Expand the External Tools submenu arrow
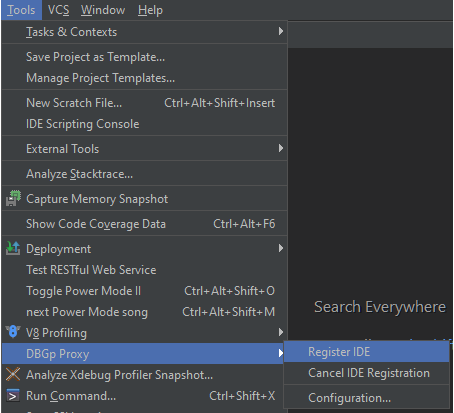 click(281, 148)
